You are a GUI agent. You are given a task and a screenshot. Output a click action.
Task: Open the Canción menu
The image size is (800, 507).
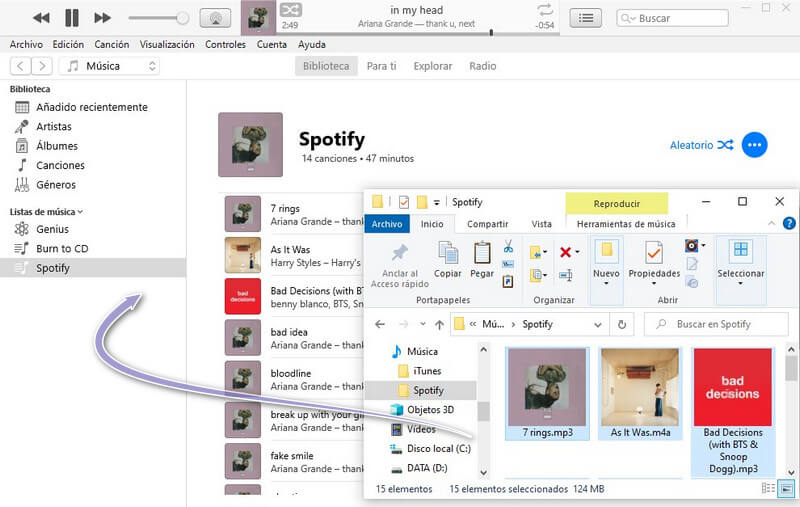(x=112, y=44)
